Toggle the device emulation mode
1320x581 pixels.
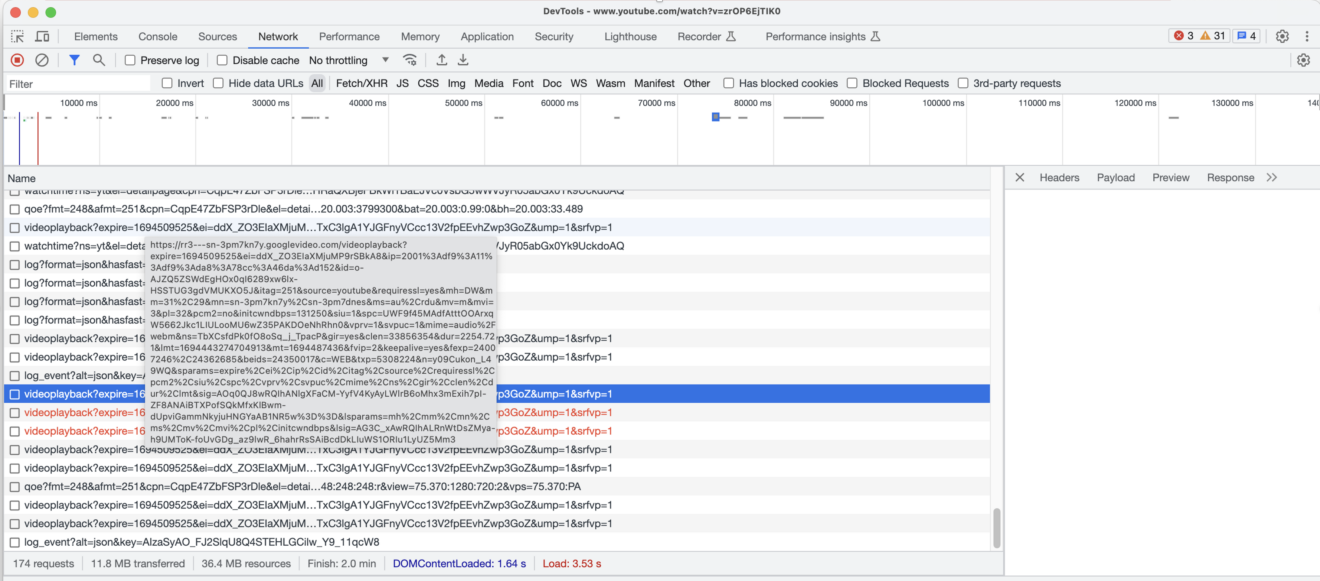[41, 36]
